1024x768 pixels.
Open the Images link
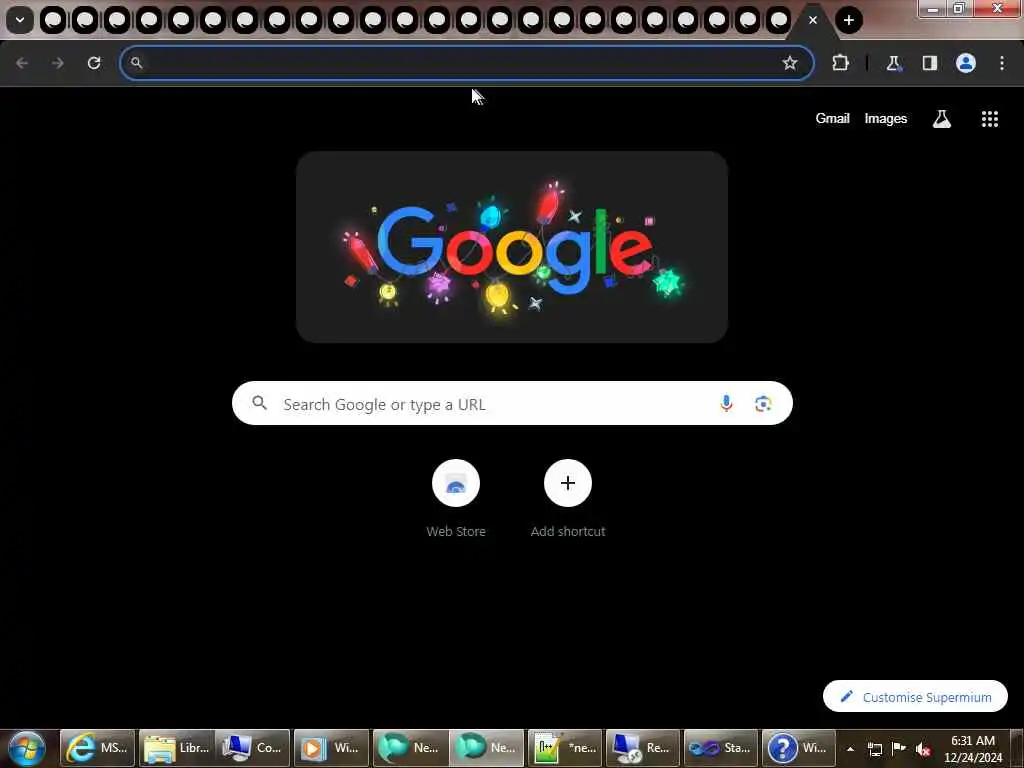pos(886,118)
